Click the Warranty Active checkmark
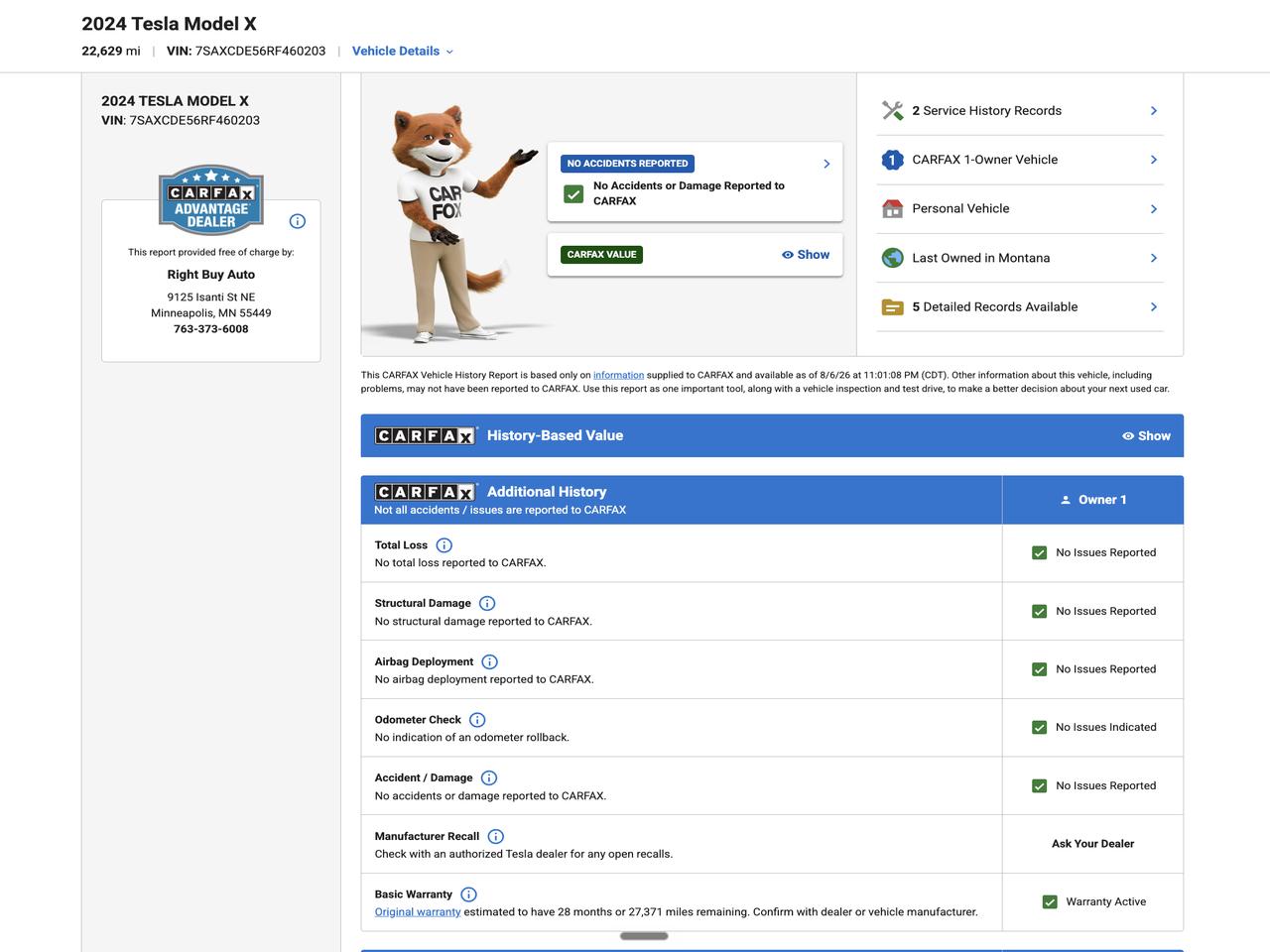This screenshot has height=952, width=1270. pyautogui.click(x=1050, y=901)
